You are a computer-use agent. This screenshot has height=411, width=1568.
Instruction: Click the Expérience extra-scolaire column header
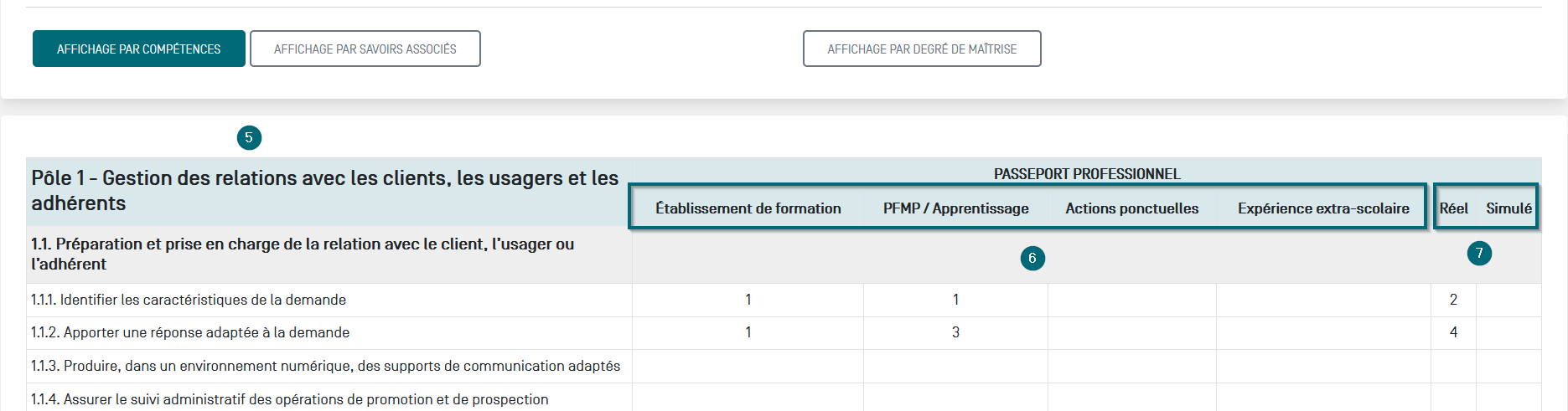tap(1323, 208)
